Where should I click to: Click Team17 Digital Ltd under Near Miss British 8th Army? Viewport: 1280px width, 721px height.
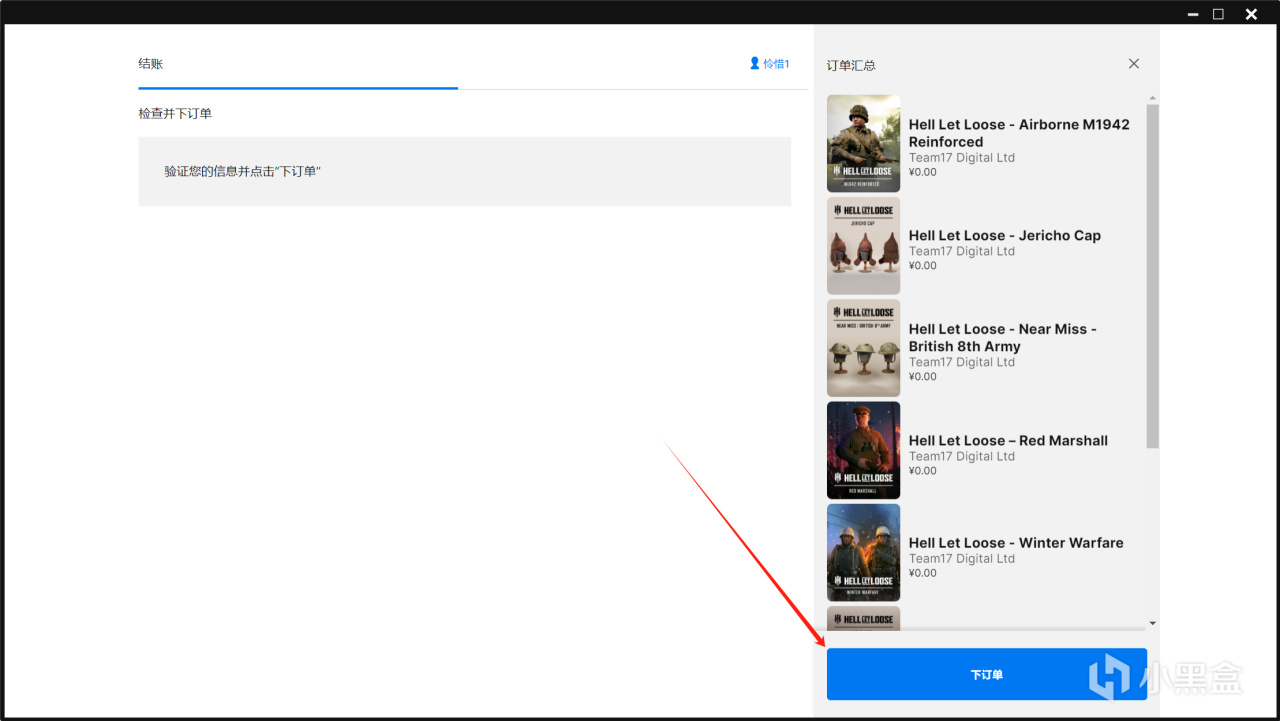tap(962, 362)
